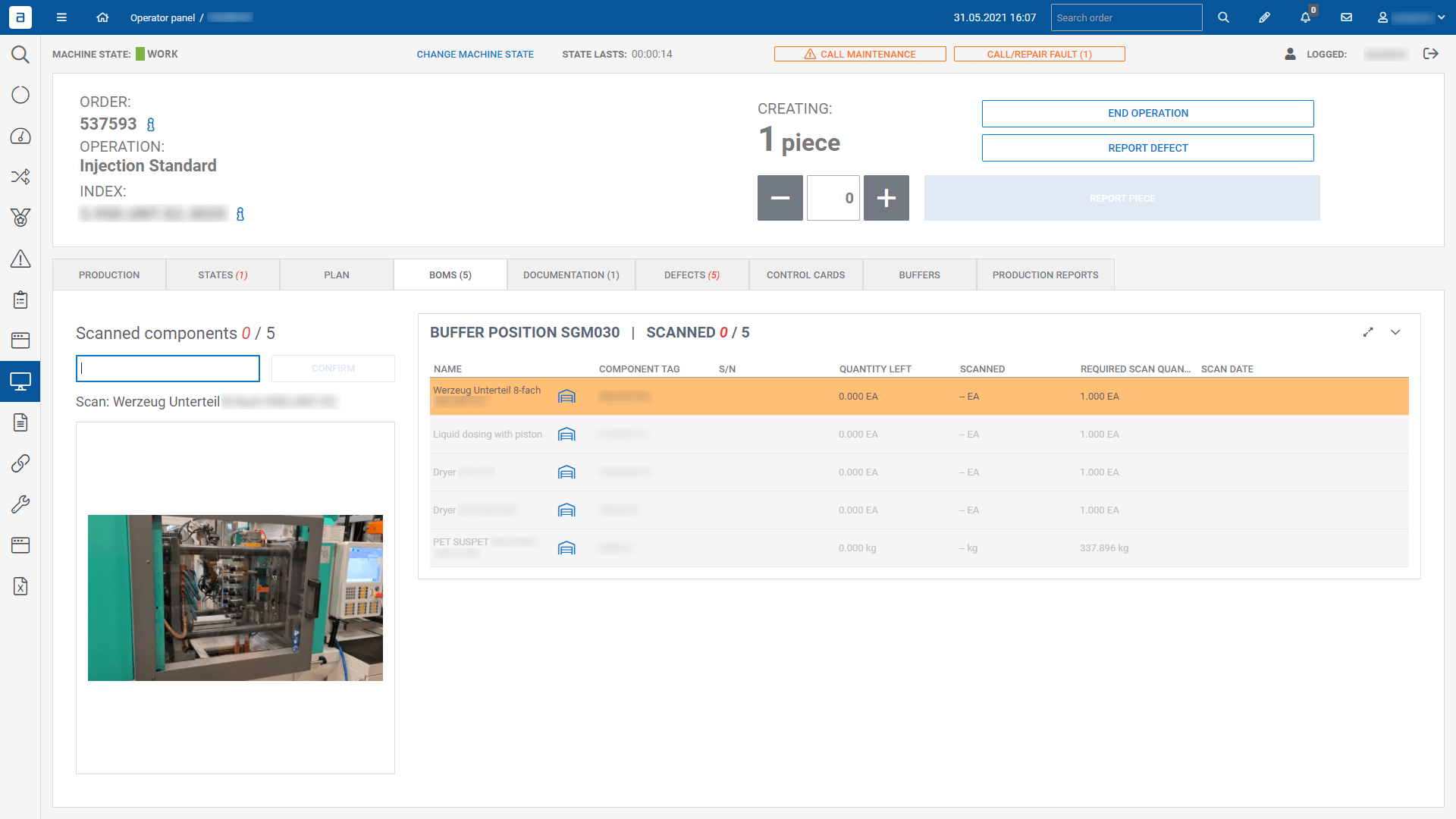This screenshot has height=819, width=1456.
Task: Expand the buffer position panel to fullscreen
Action: pos(1368,332)
